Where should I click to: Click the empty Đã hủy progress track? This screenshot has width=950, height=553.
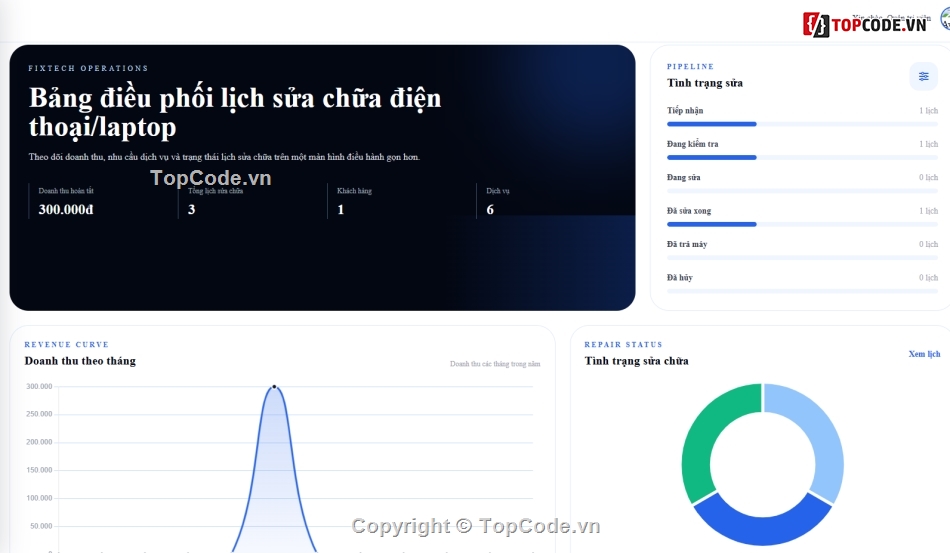pos(802,291)
